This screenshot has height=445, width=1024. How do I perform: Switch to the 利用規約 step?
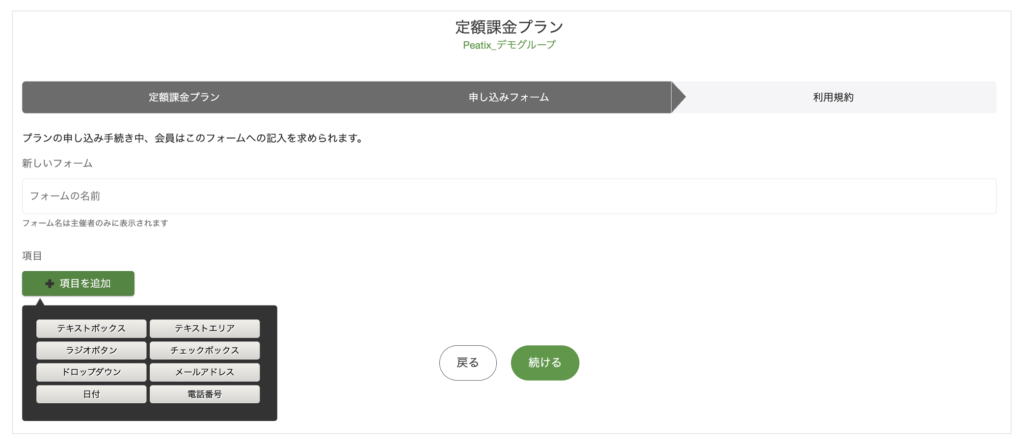(833, 97)
